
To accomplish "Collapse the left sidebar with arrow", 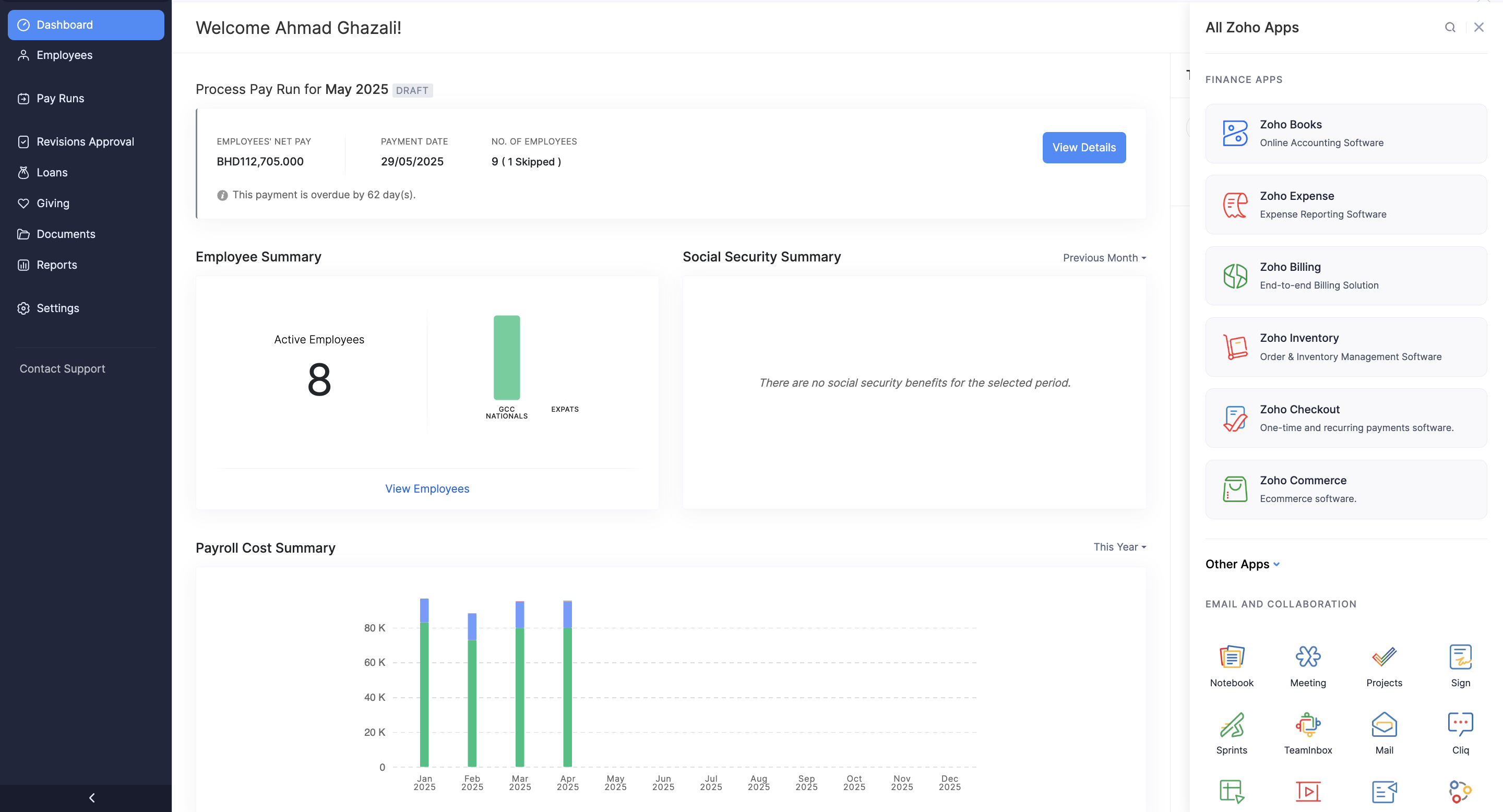I will 92,797.
